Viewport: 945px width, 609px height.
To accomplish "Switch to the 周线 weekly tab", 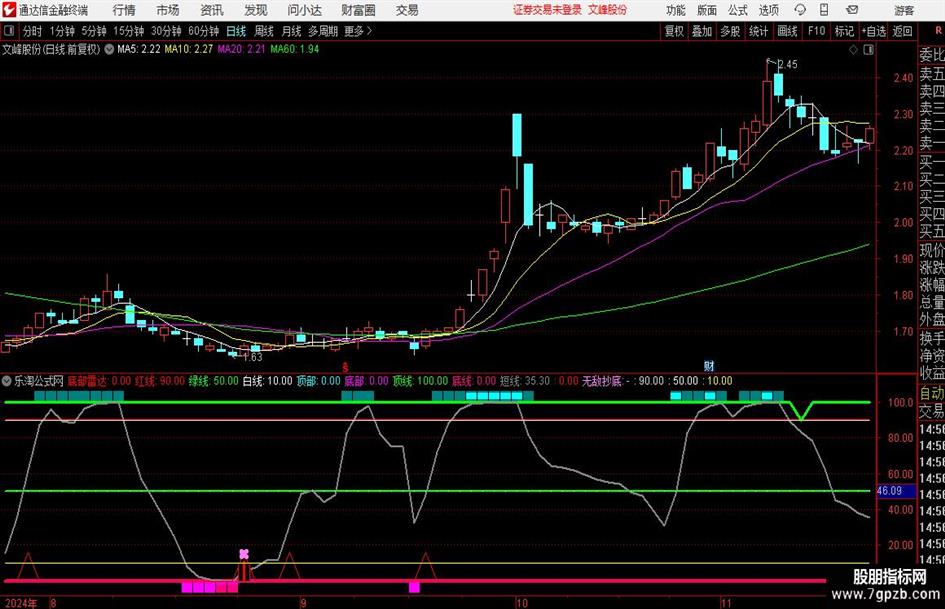I will [264, 31].
